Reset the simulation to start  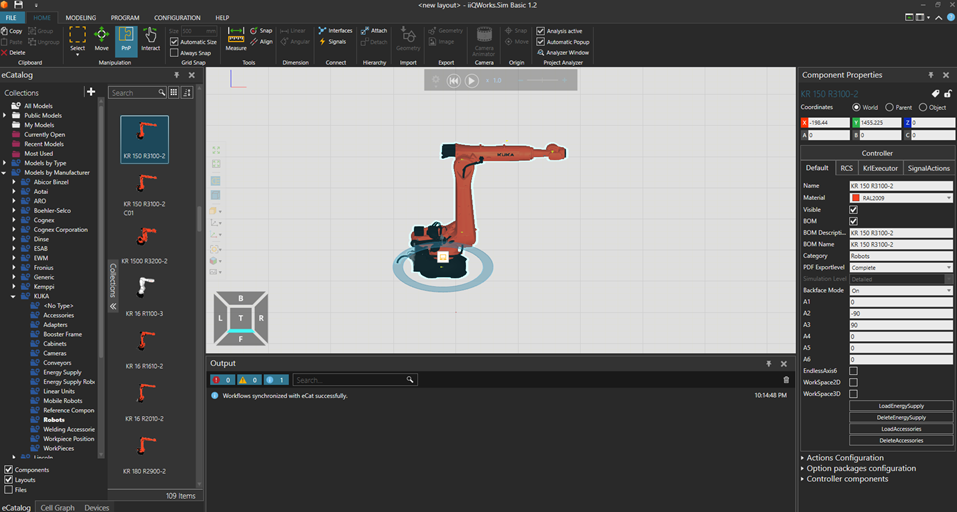pos(453,81)
